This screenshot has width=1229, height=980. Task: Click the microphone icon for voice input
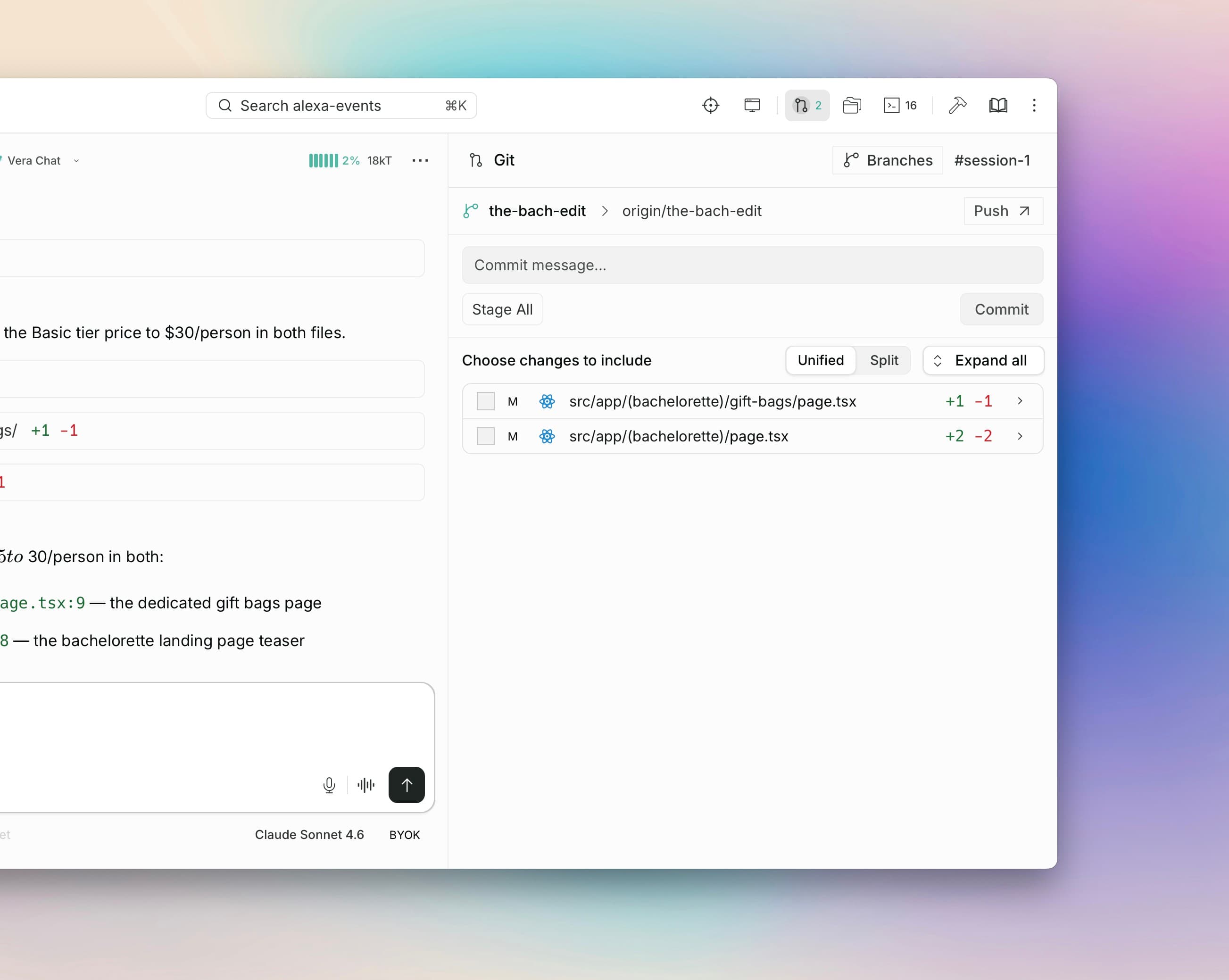[330, 785]
